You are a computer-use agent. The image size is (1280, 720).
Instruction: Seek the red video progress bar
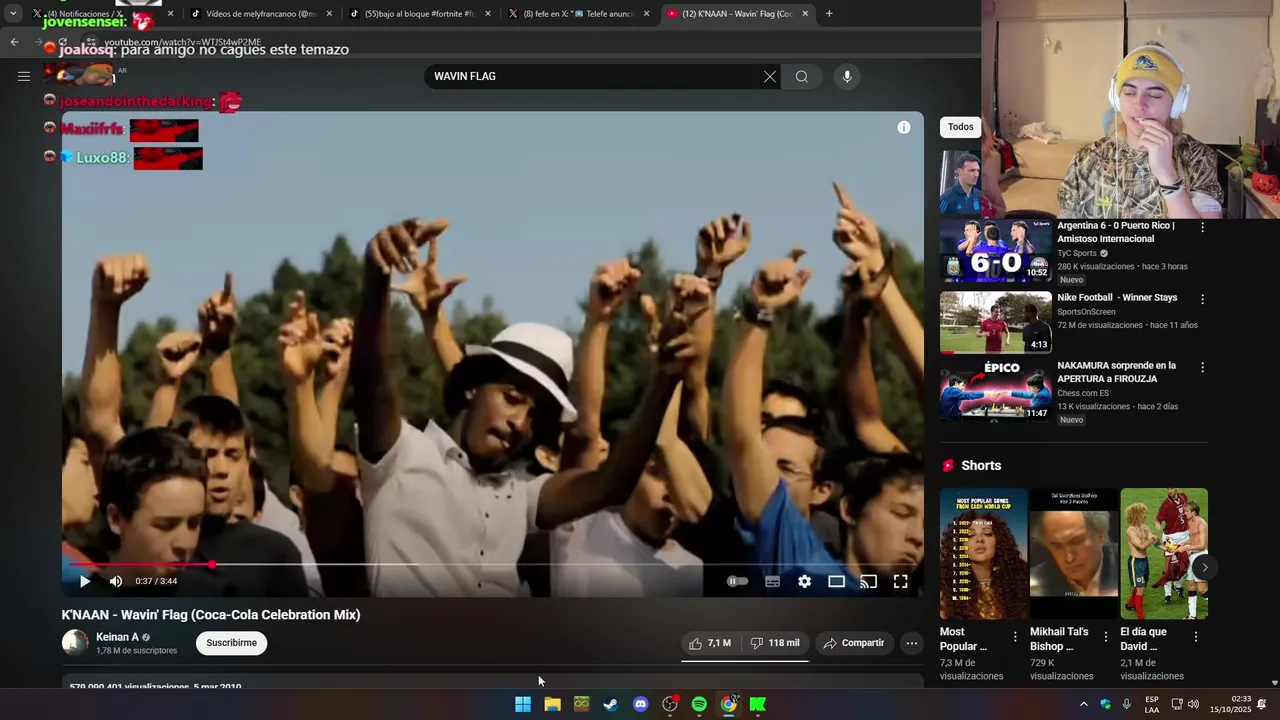(x=492, y=564)
